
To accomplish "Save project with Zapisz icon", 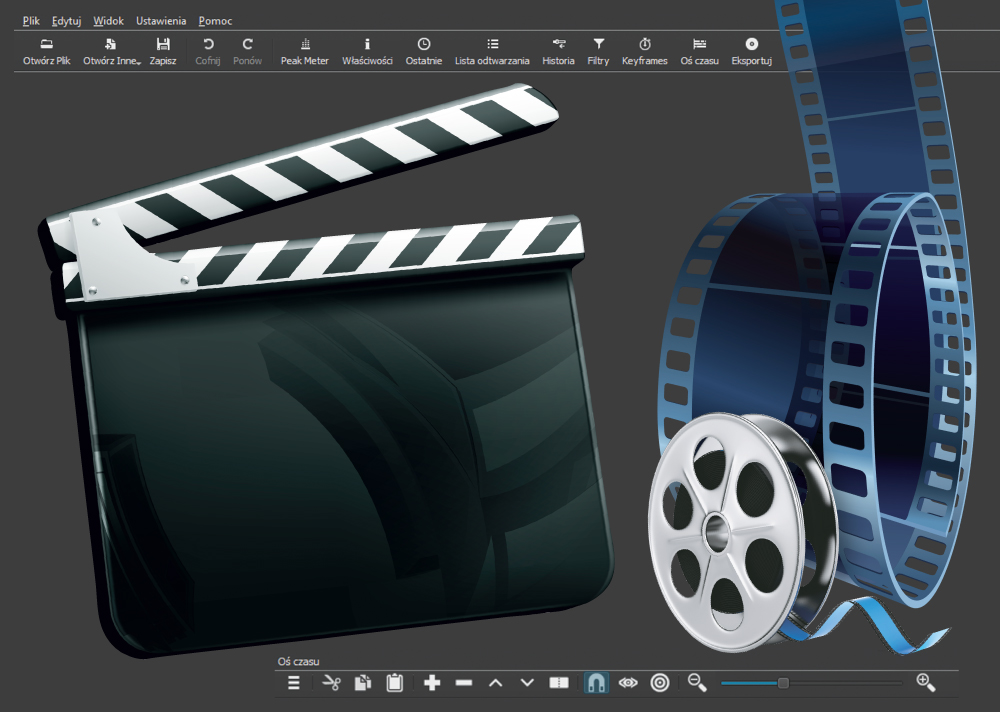I will [x=163, y=51].
